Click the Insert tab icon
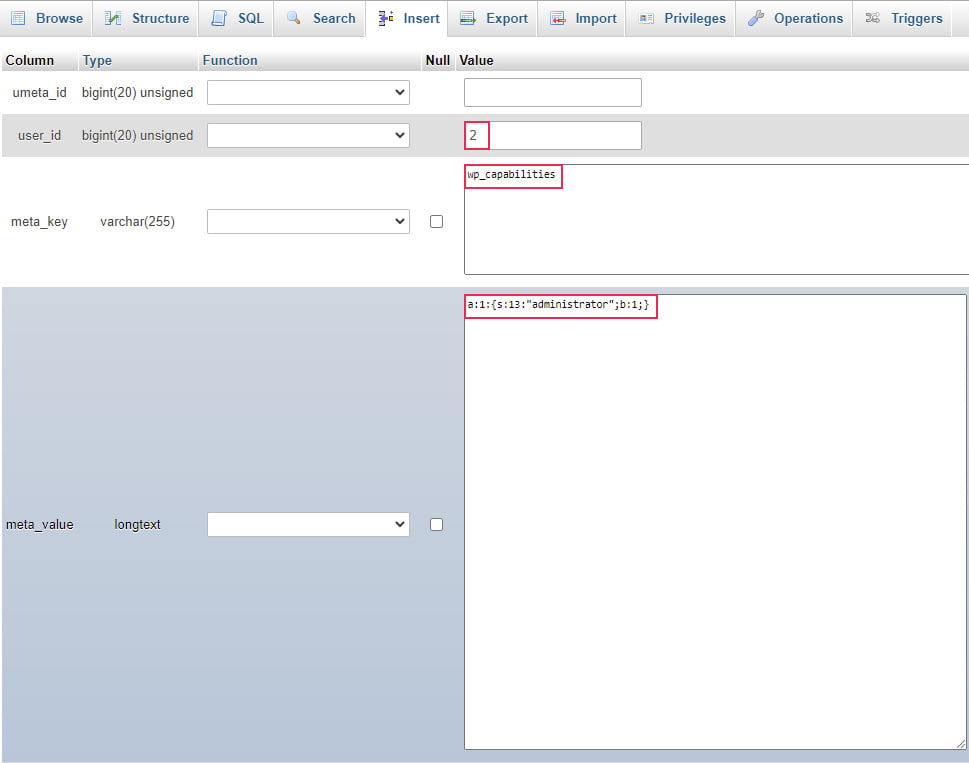 coord(386,18)
